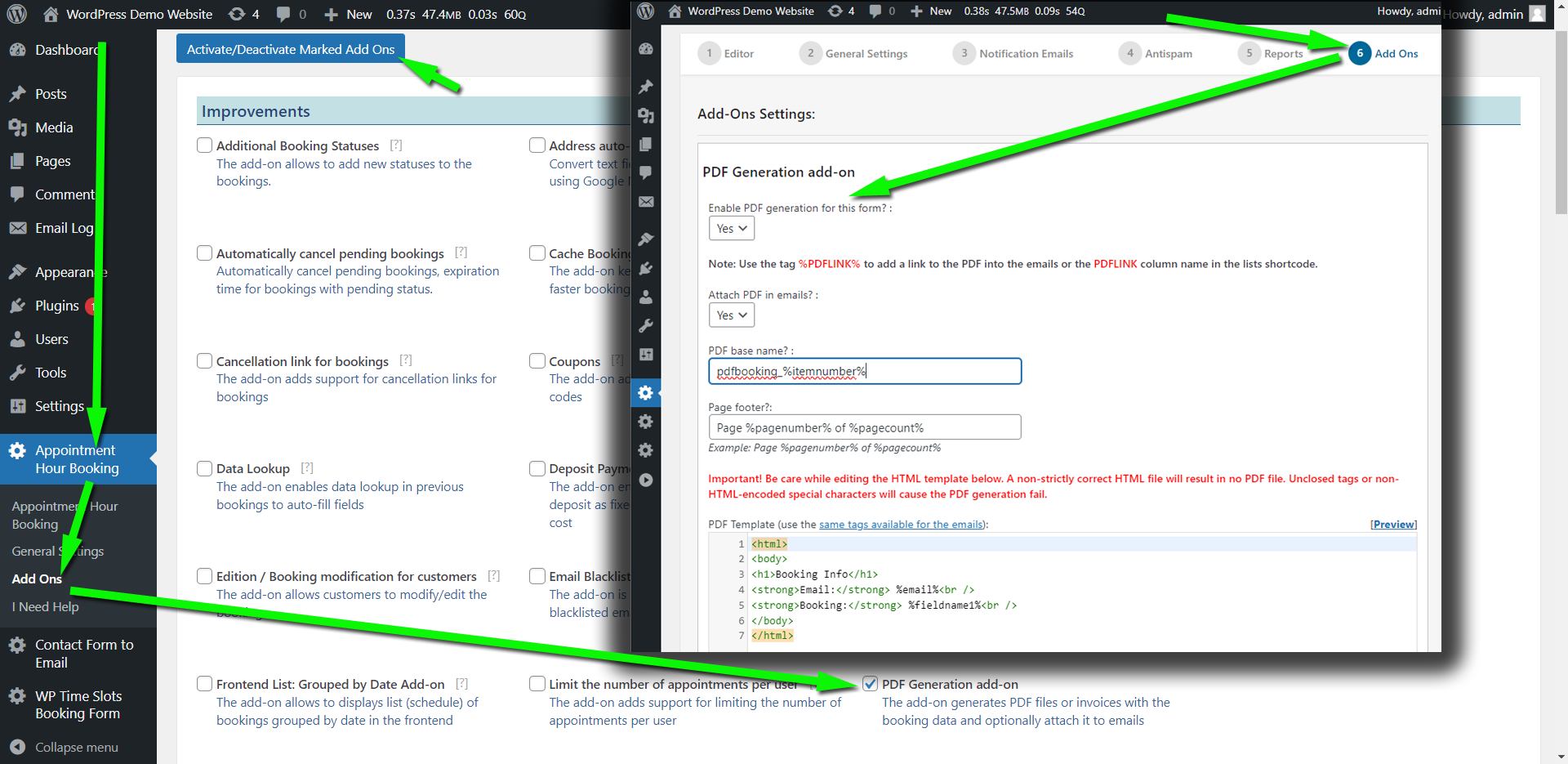Enable Additional Booking Statuses add-on checkbox
1568x764 pixels.
tap(205, 145)
